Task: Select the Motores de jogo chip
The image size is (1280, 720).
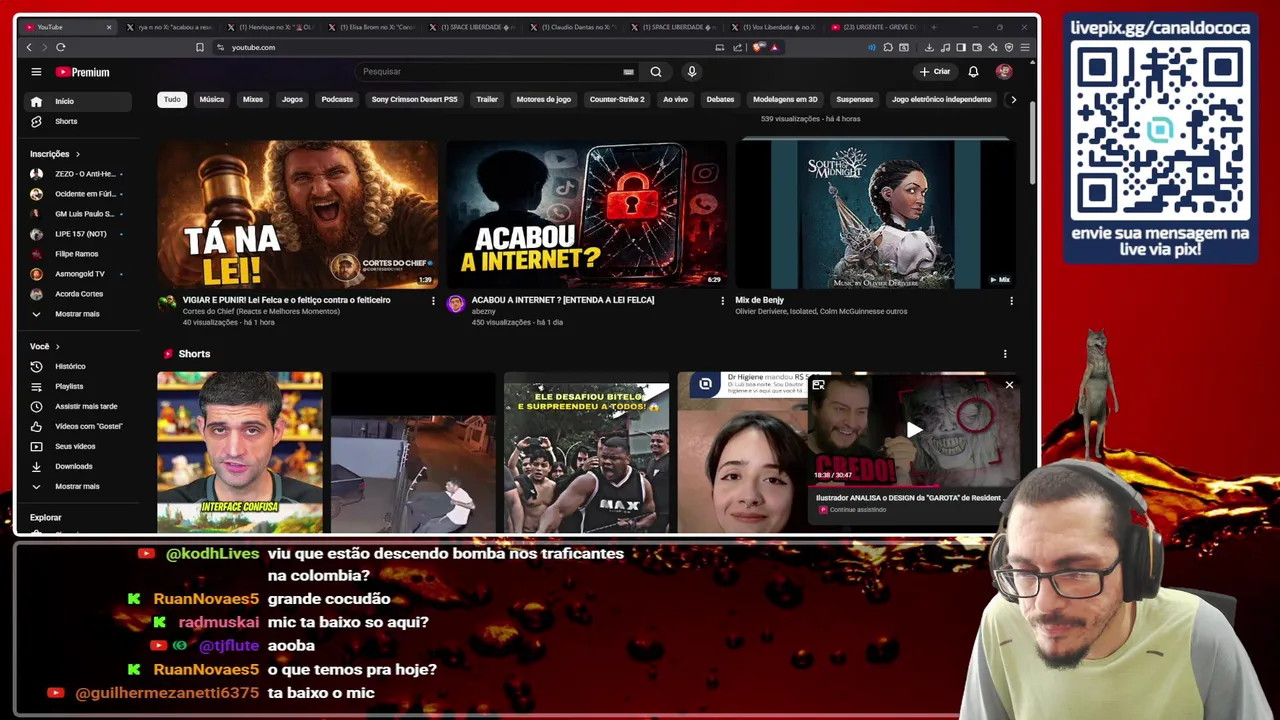Action: coord(543,99)
